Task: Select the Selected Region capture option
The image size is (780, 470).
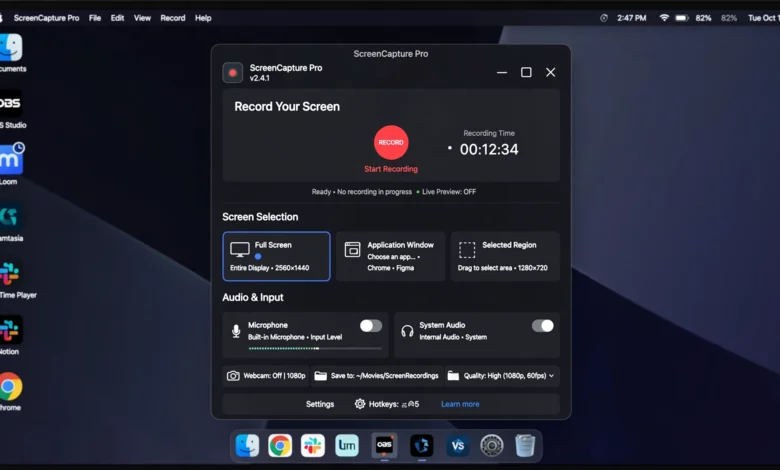Action: pos(505,256)
